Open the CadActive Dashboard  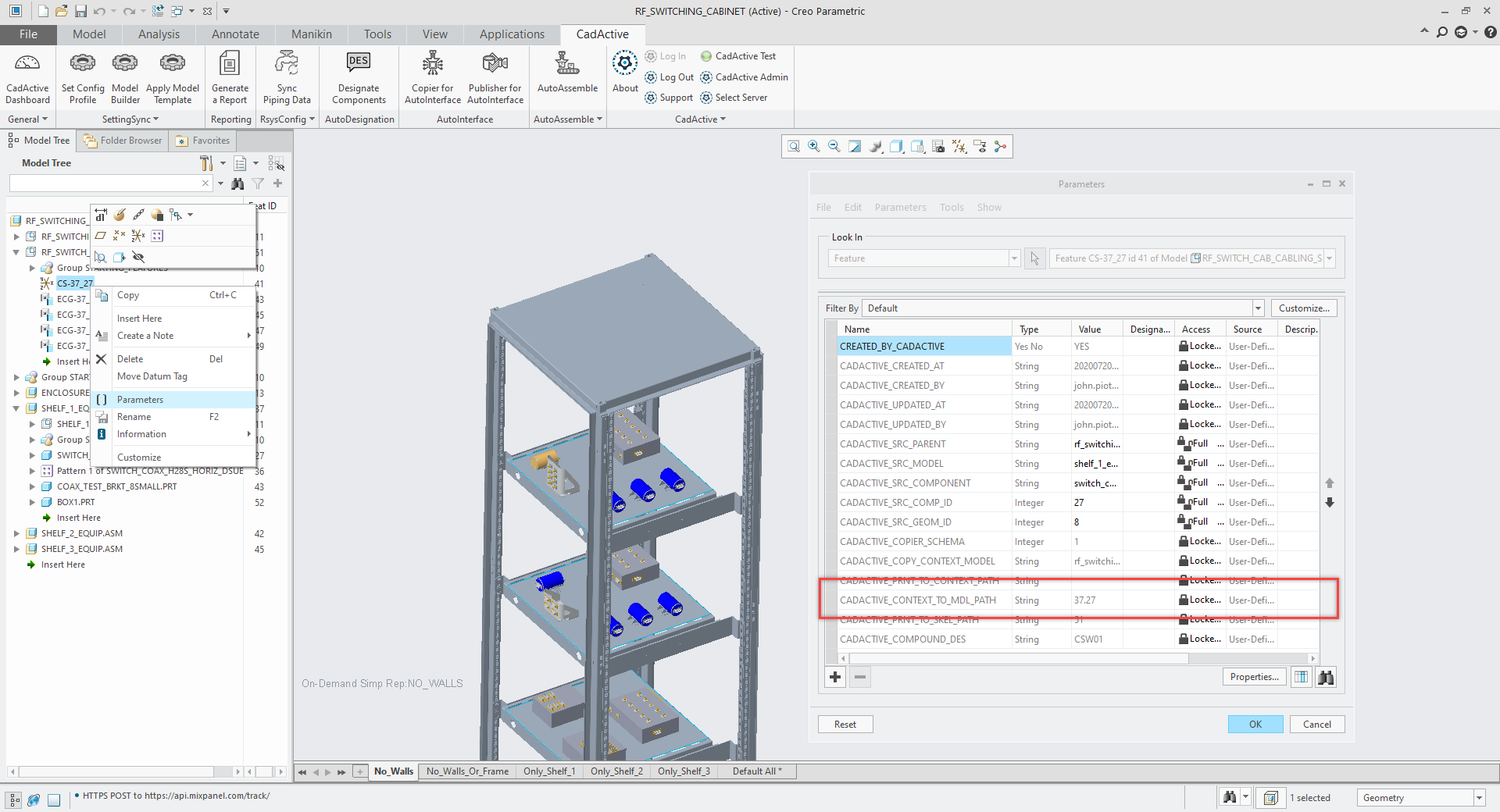pos(27,77)
